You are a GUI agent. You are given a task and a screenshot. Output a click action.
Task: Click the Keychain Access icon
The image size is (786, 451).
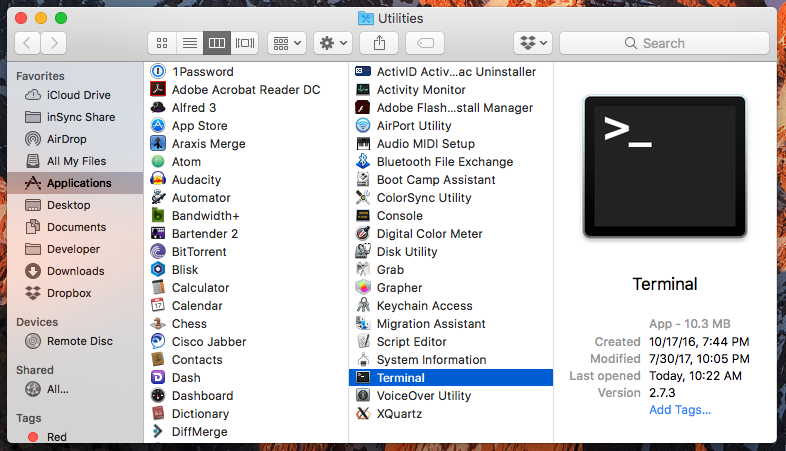(363, 305)
